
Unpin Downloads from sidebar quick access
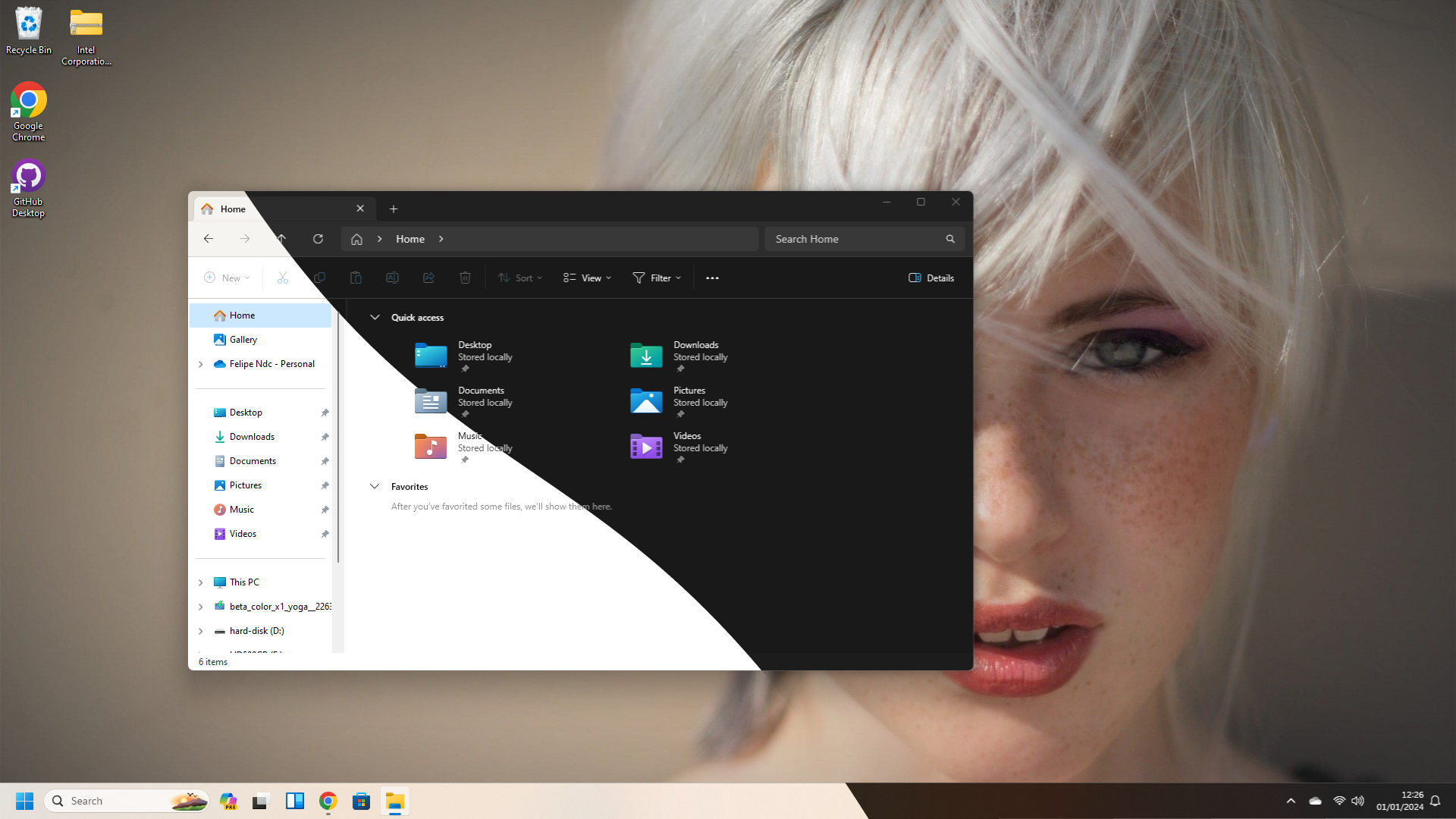pos(325,437)
